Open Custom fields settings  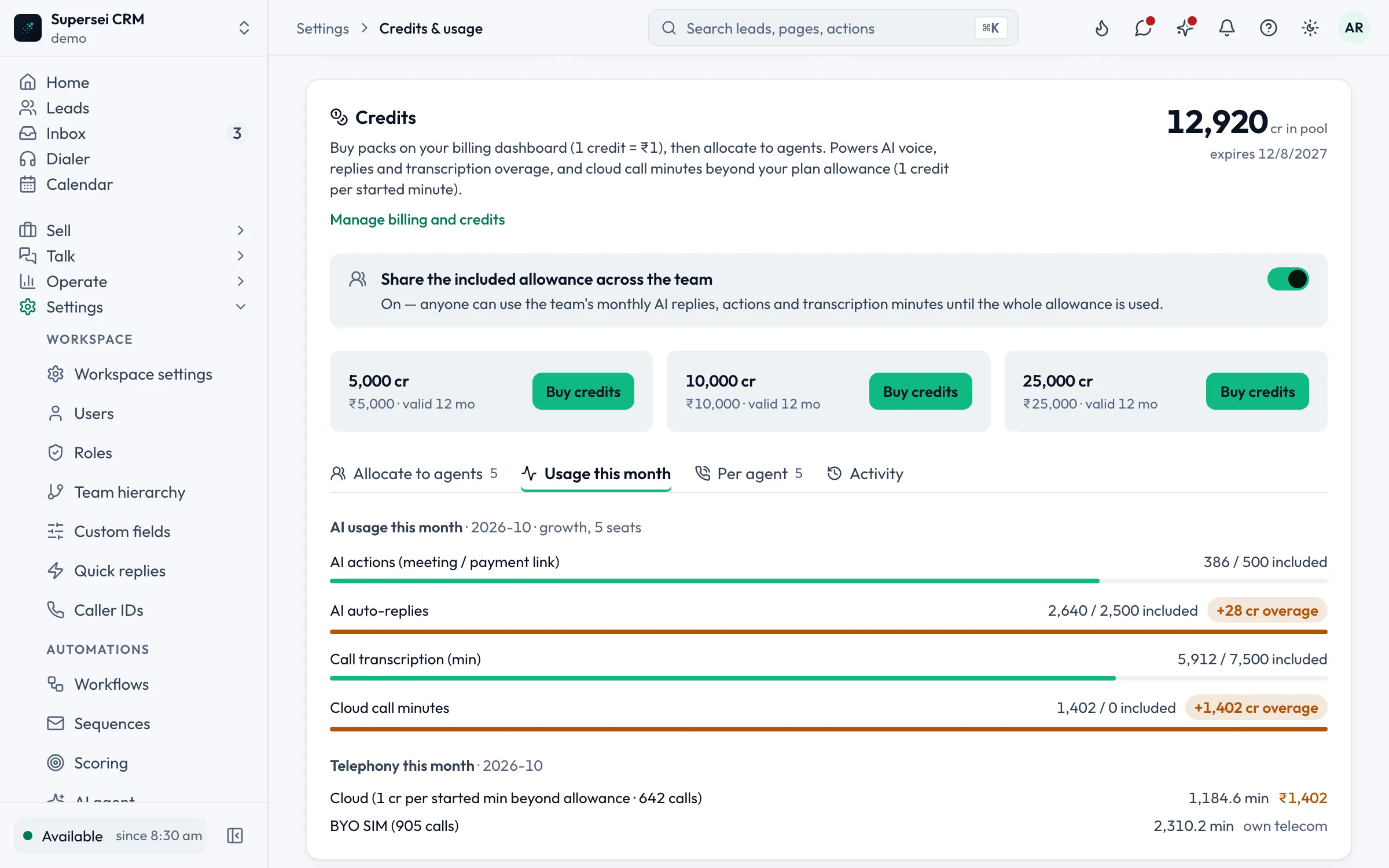point(148,531)
